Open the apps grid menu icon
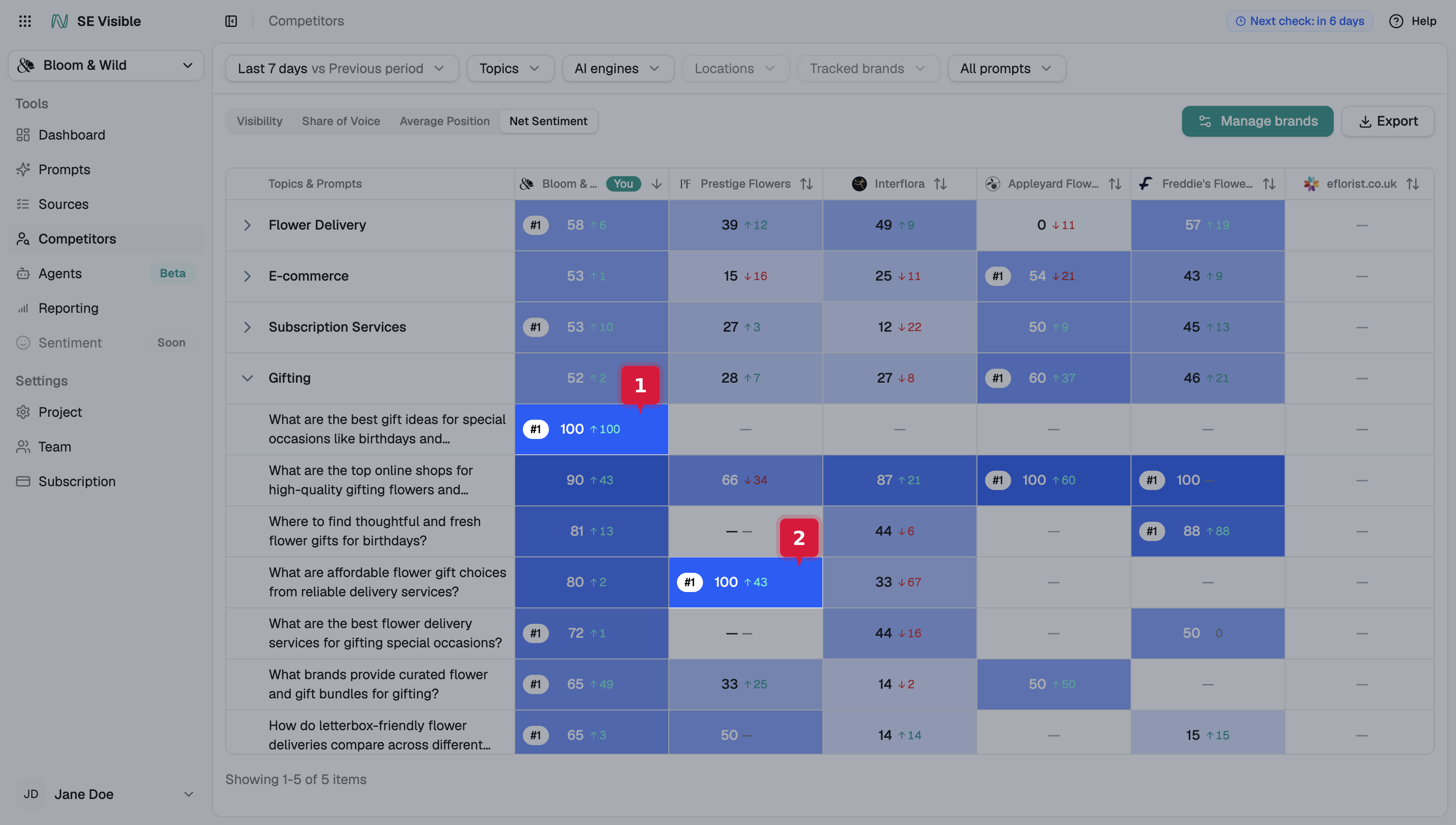 click(x=25, y=21)
